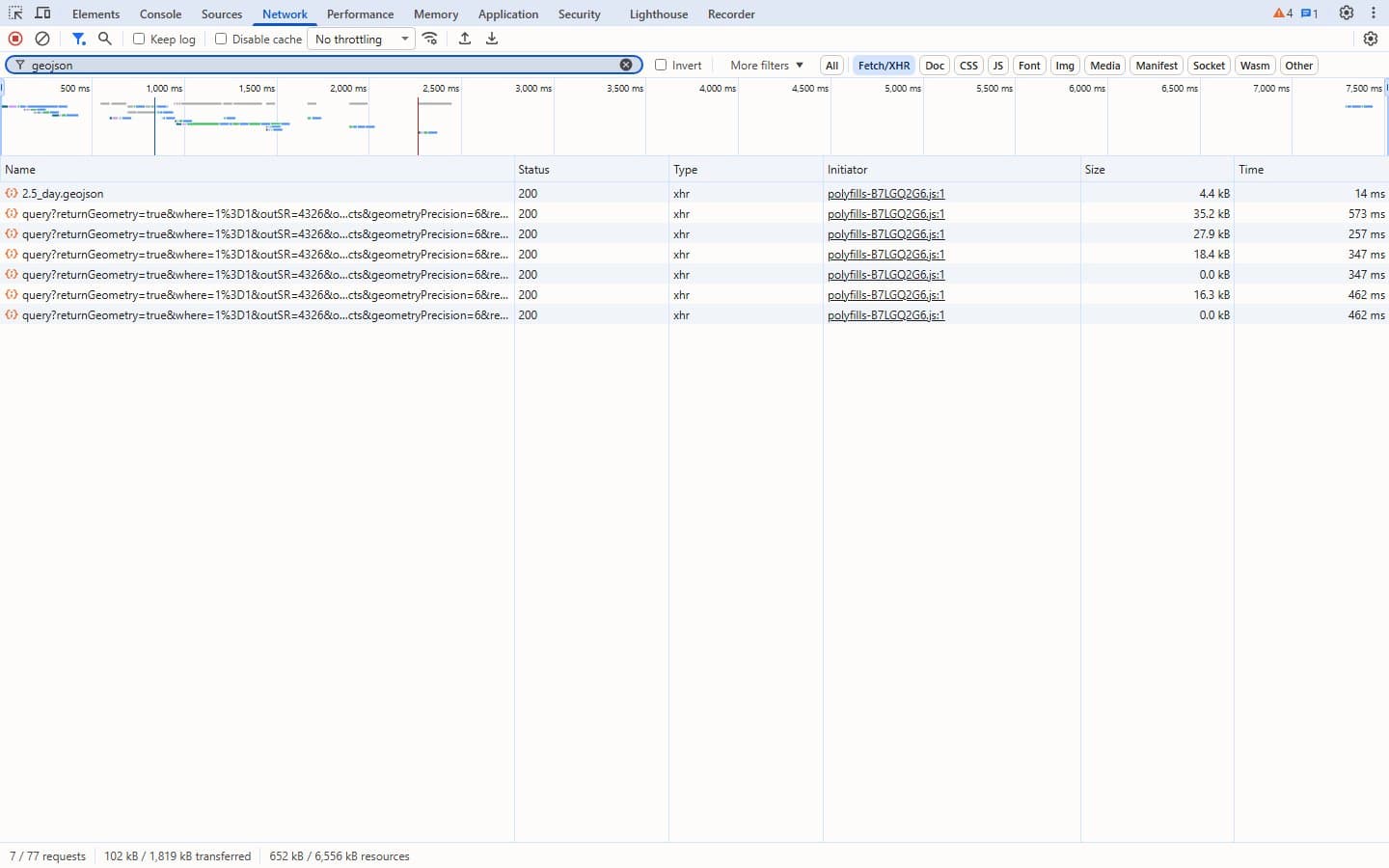1389x868 pixels.
Task: Sort requests by Status column header
Action: pyautogui.click(x=591, y=169)
